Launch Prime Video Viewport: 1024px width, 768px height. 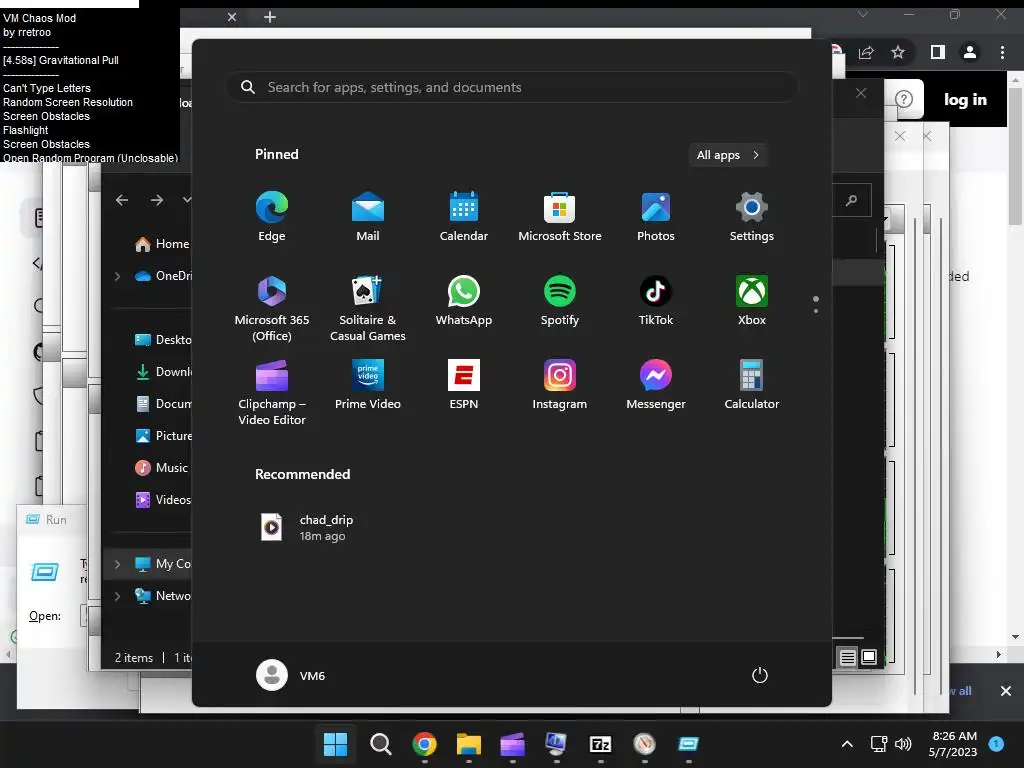[x=368, y=385]
